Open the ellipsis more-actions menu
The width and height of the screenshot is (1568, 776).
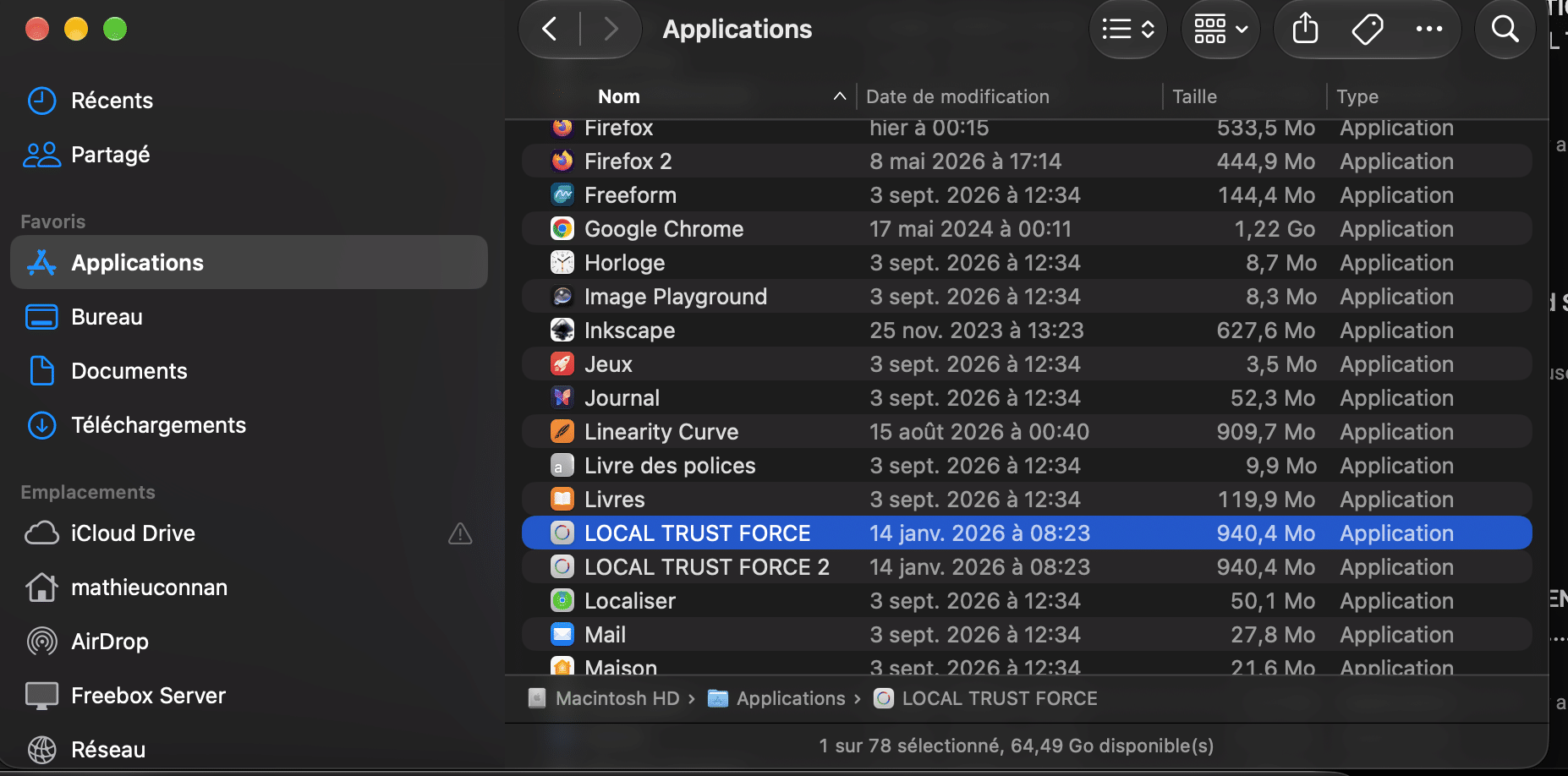(1429, 30)
